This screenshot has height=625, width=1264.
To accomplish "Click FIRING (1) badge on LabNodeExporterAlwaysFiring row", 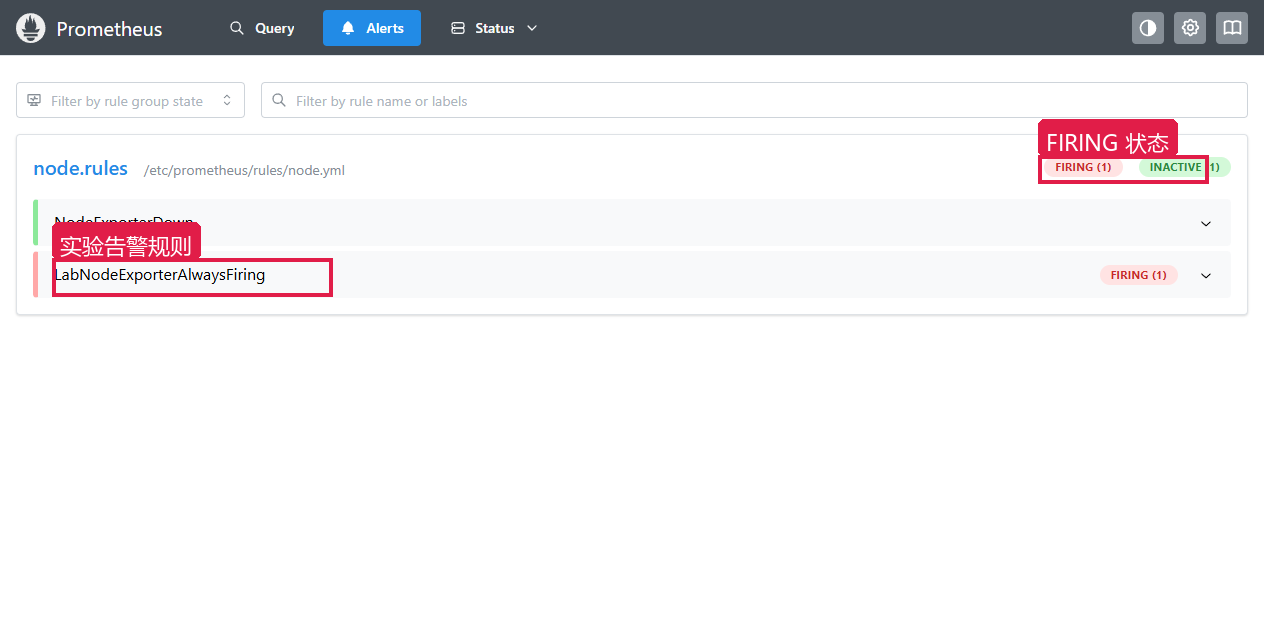I will [1139, 275].
